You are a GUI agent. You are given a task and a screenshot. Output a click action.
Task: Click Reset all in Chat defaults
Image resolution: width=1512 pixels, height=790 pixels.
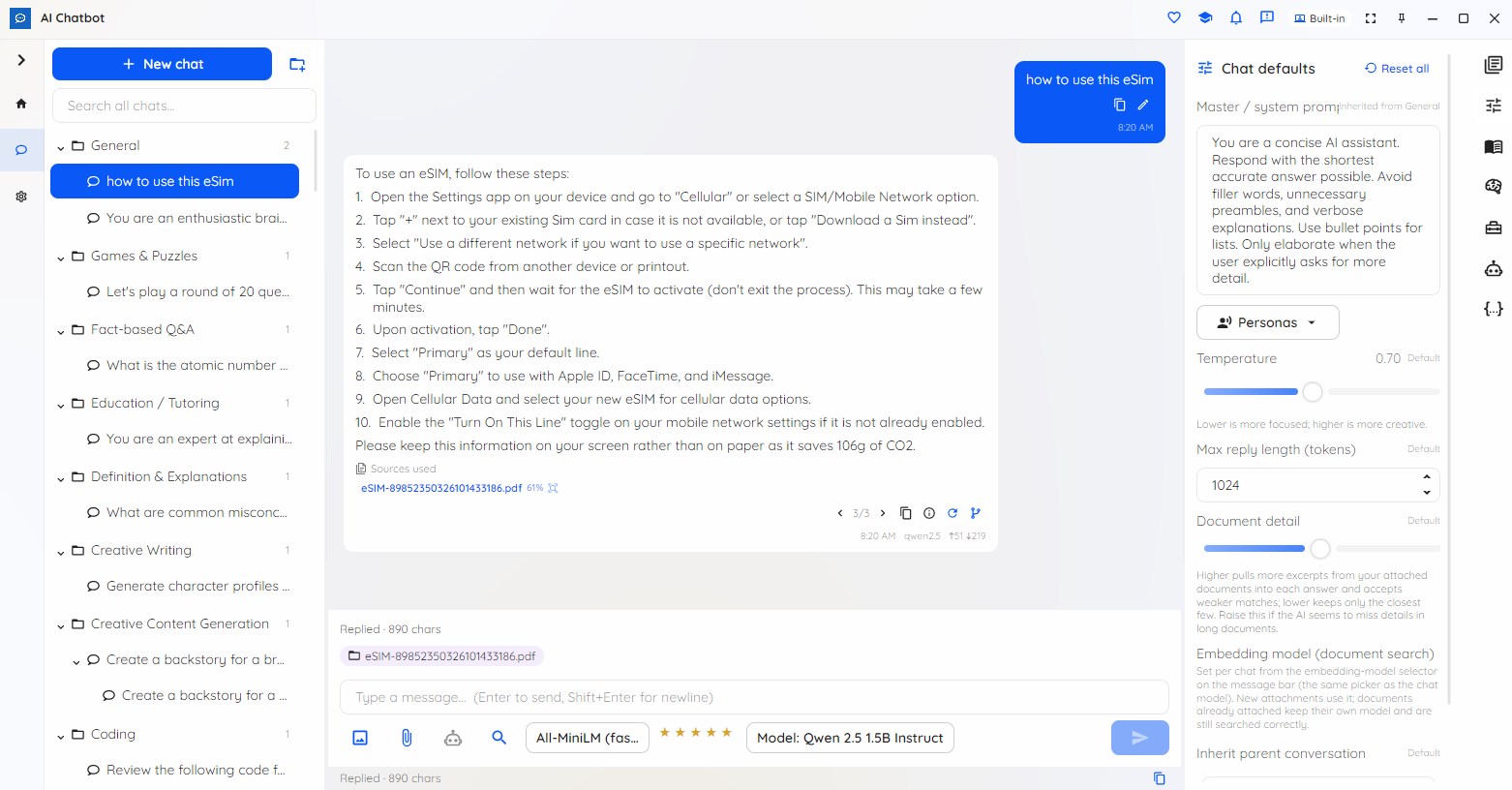[x=1397, y=69]
